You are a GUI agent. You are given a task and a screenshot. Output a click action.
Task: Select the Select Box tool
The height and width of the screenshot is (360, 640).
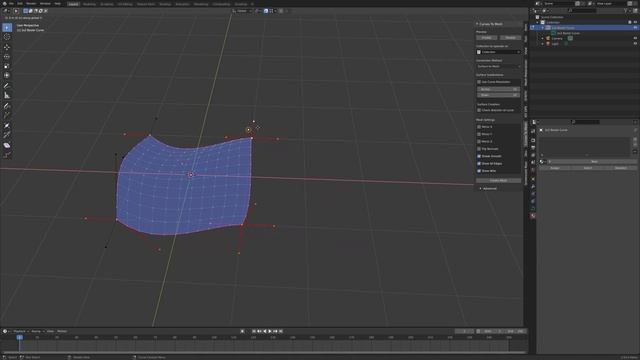[x=7, y=27]
